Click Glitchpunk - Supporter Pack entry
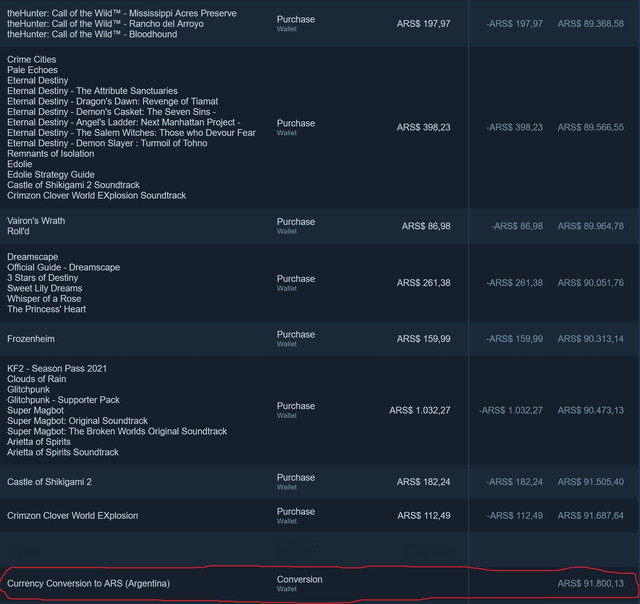640x604 pixels. [x=63, y=400]
